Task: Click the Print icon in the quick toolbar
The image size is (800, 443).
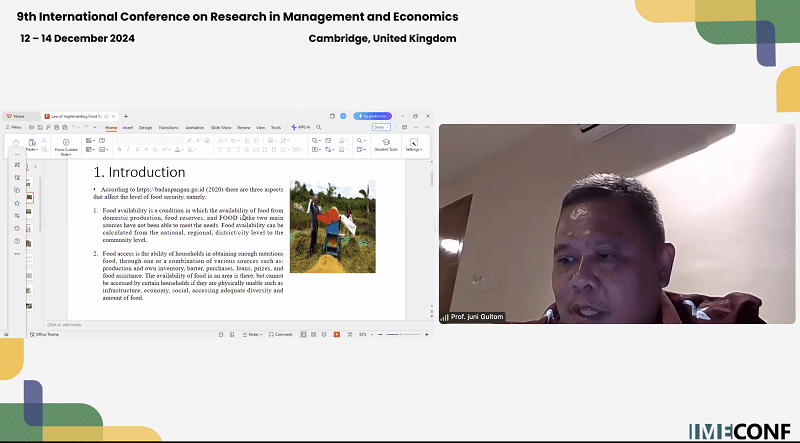Action: coord(56,128)
